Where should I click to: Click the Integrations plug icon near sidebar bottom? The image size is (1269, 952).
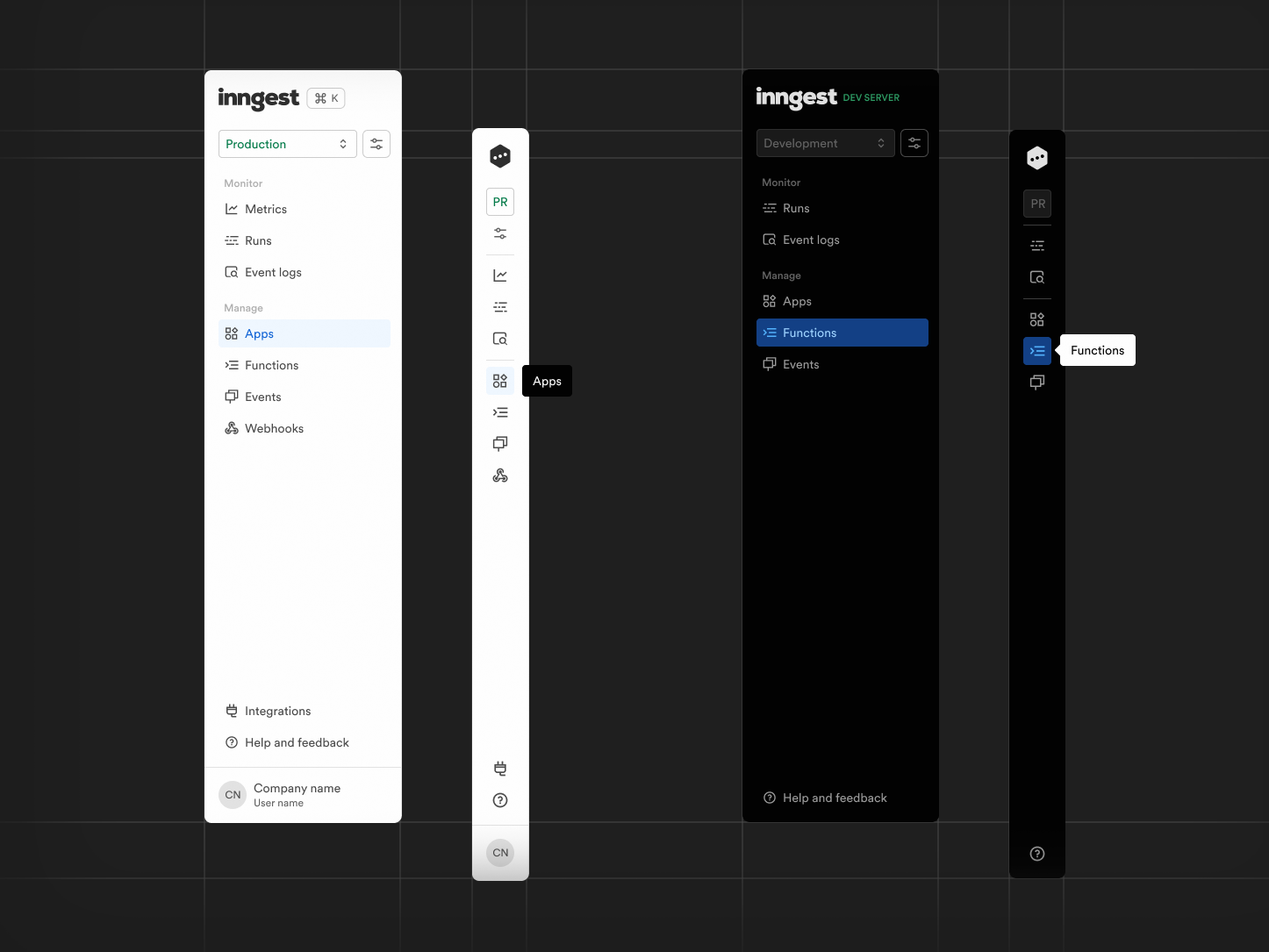pyautogui.click(x=500, y=767)
